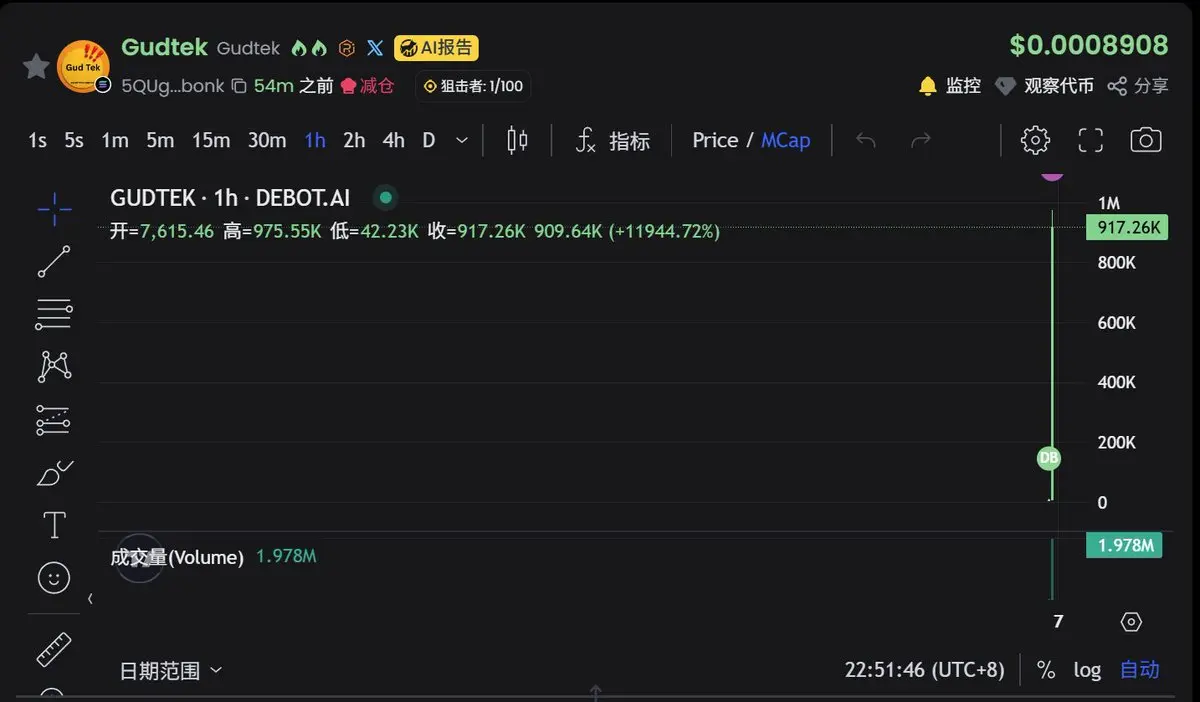This screenshot has width=1200, height=702.
Task: Enter fullscreen chart mode
Action: (x=1090, y=141)
